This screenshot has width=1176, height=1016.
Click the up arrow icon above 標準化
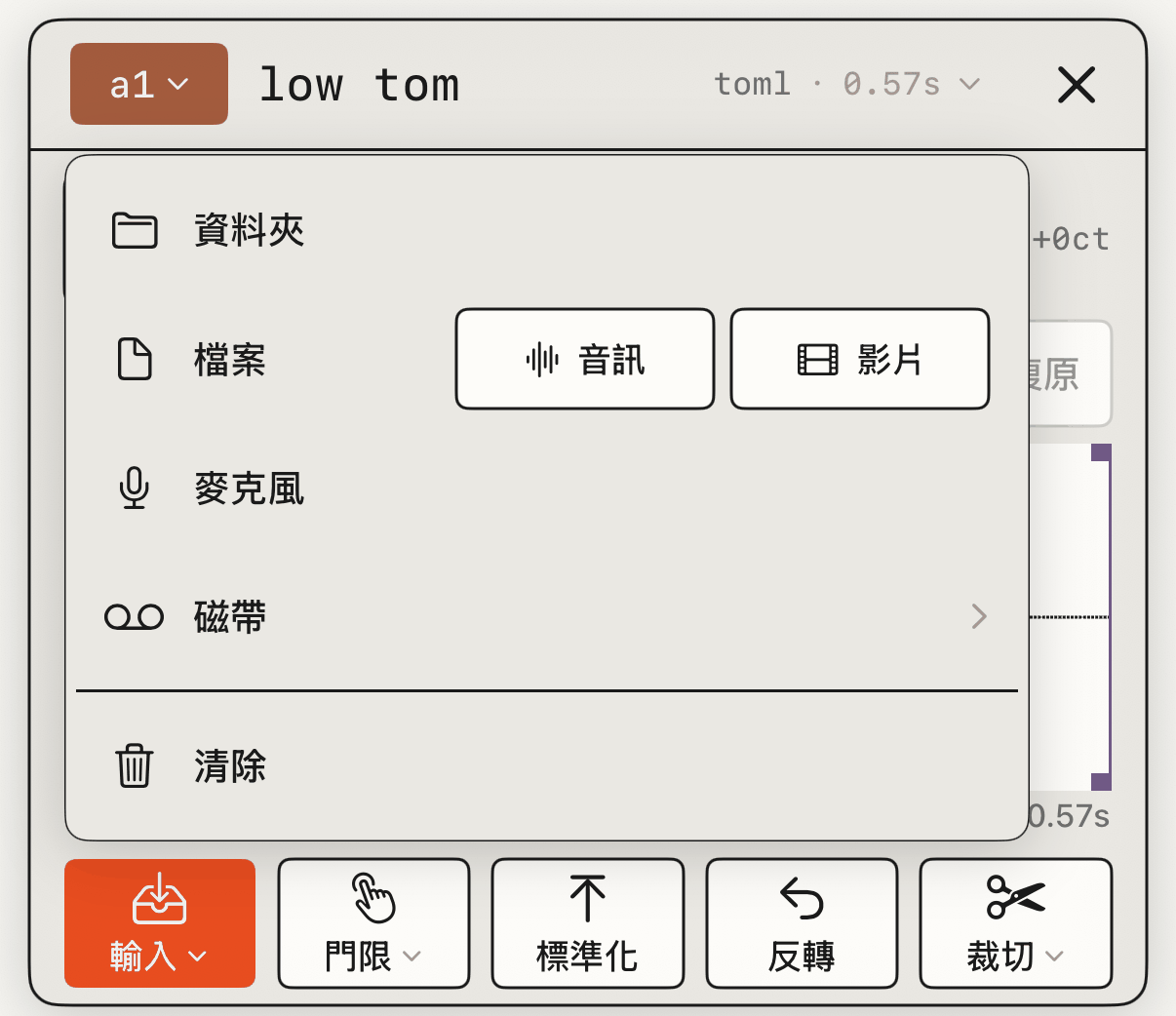click(588, 898)
